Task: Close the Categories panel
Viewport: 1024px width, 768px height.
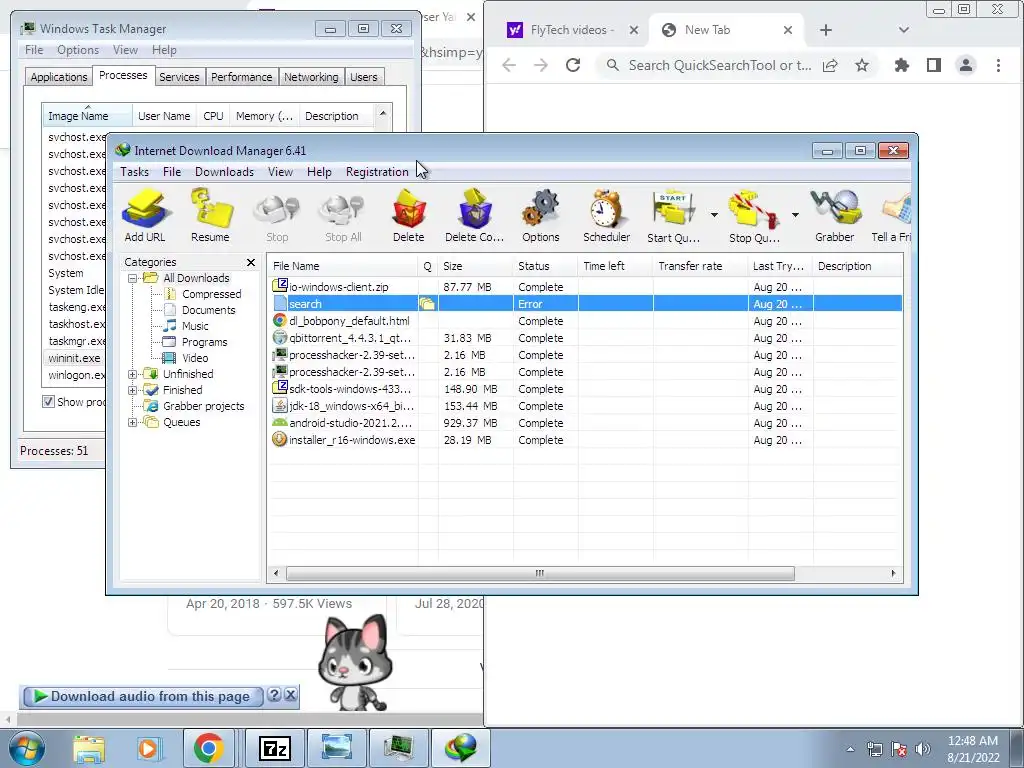Action: (x=251, y=262)
